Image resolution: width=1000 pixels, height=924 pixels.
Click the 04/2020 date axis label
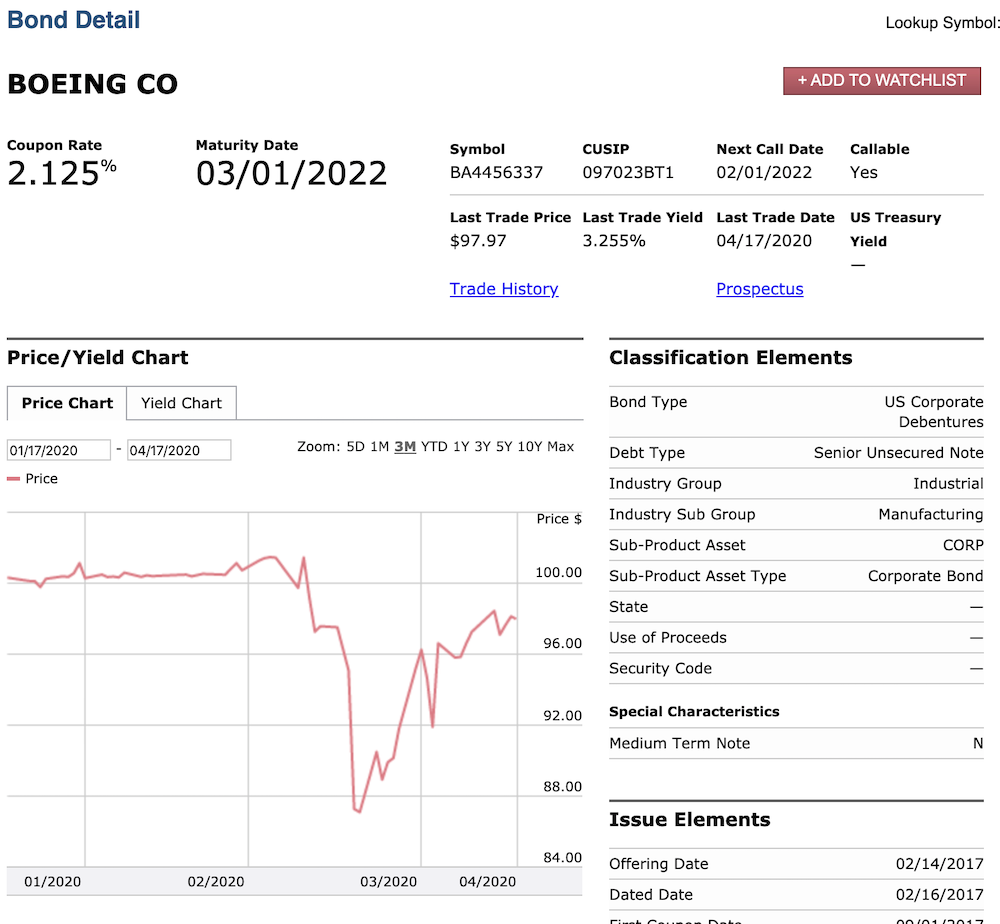487,882
